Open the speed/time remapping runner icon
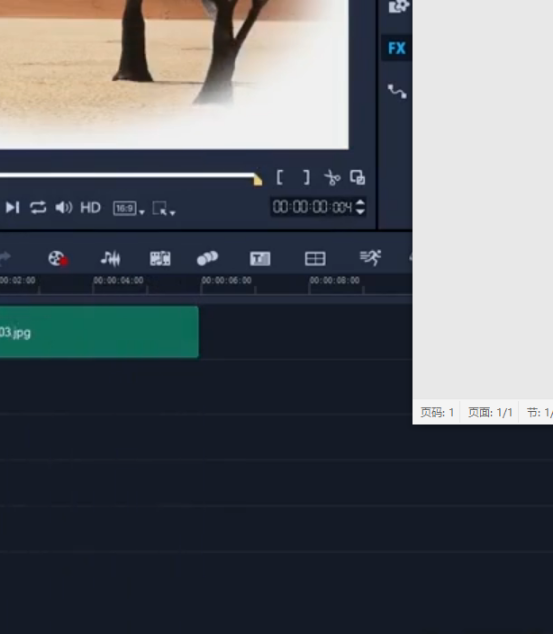This screenshot has width=553, height=635. point(370,258)
